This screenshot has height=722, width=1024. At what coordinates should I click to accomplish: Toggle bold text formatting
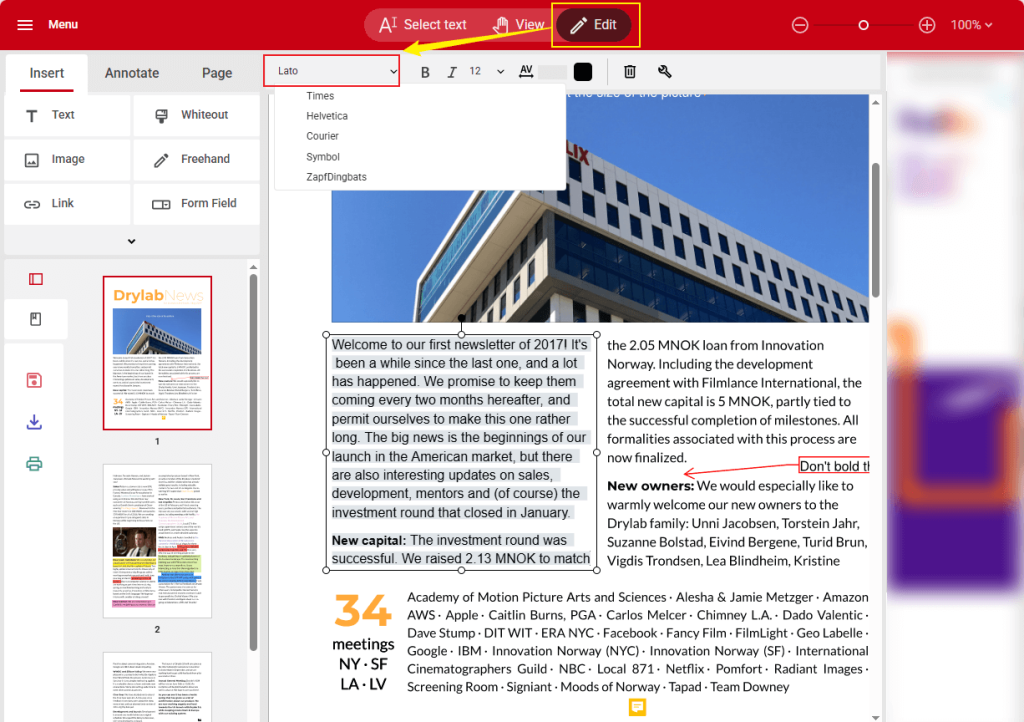(424, 71)
